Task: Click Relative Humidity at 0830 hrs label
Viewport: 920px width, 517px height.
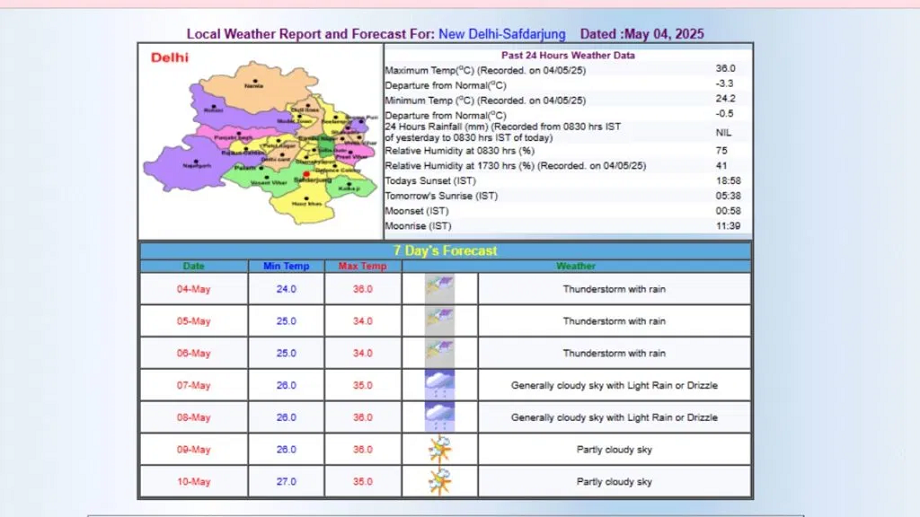Action: [459, 151]
